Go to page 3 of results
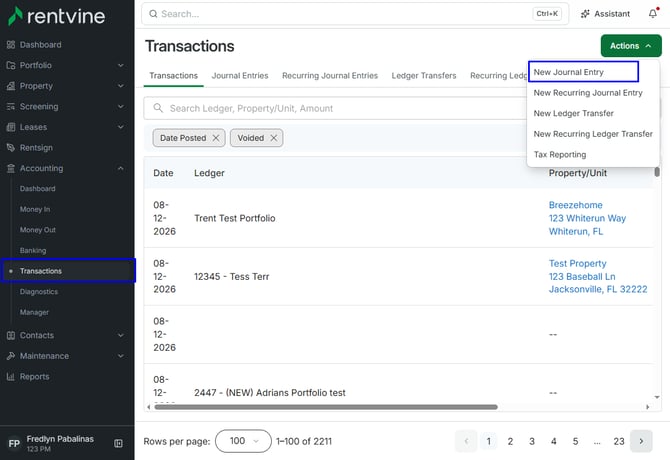The height and width of the screenshot is (460, 670). pos(532,441)
